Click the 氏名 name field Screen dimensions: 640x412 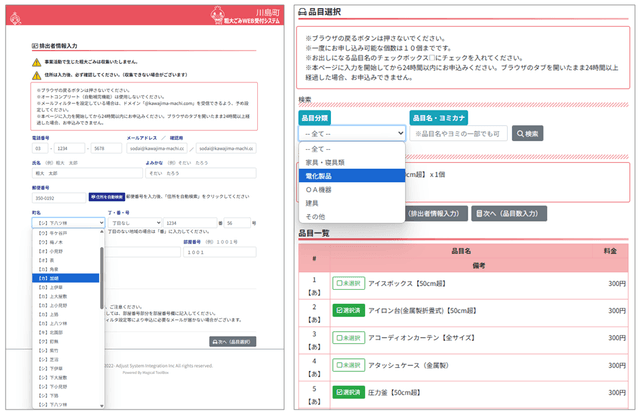pos(87,173)
